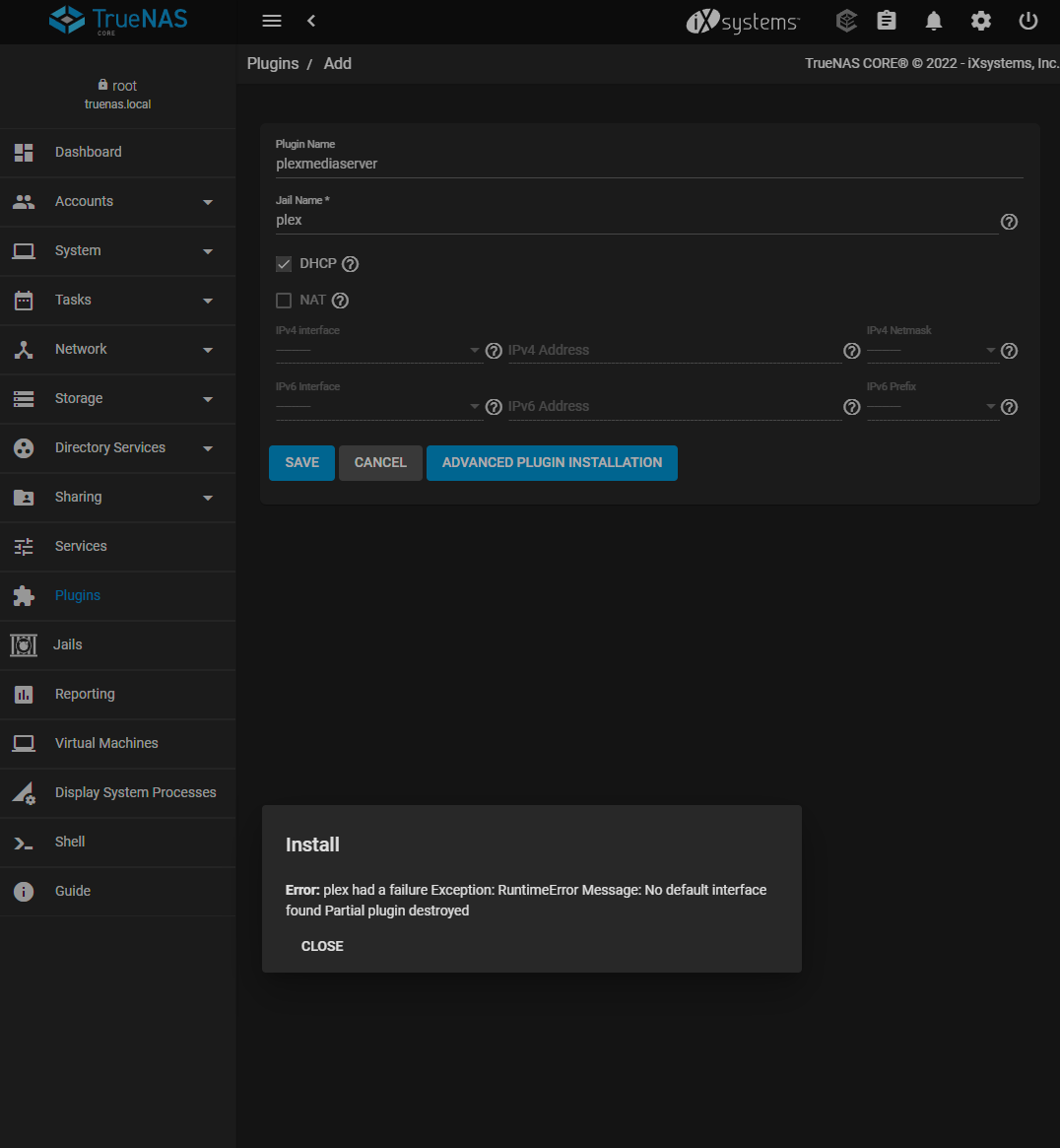Open the TrueCommand status icon

tap(846, 21)
